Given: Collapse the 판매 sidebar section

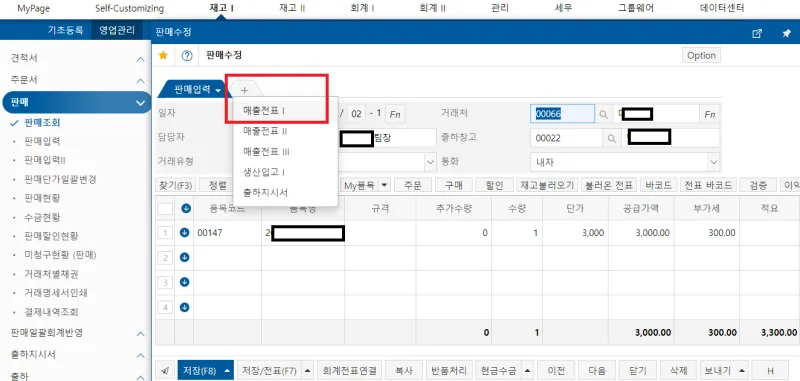Looking at the screenshot, I should click(140, 103).
